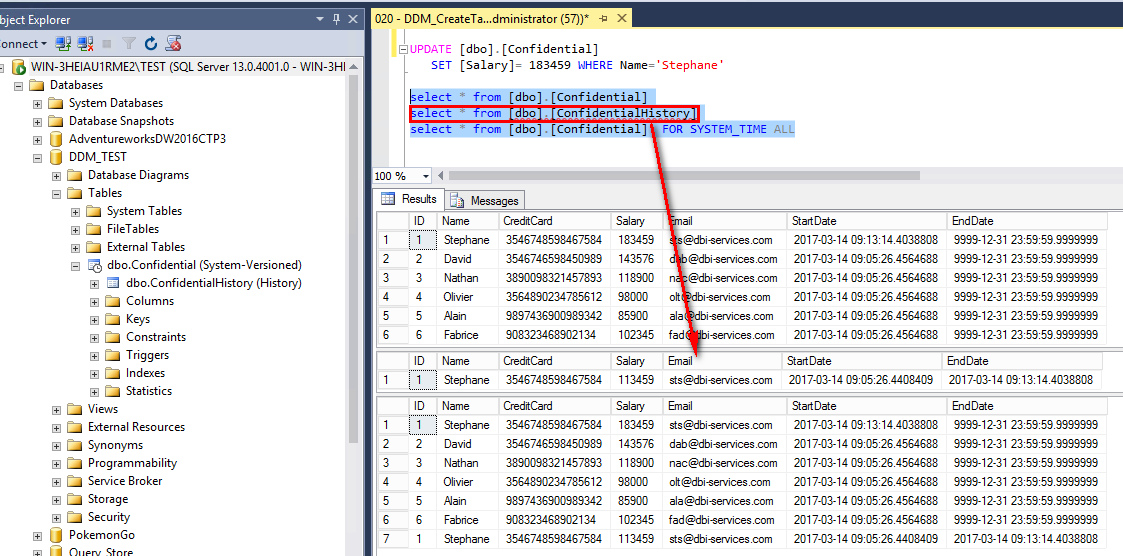Click the Salary column header in first grid
This screenshot has width=1123, height=556.
pyautogui.click(x=636, y=221)
